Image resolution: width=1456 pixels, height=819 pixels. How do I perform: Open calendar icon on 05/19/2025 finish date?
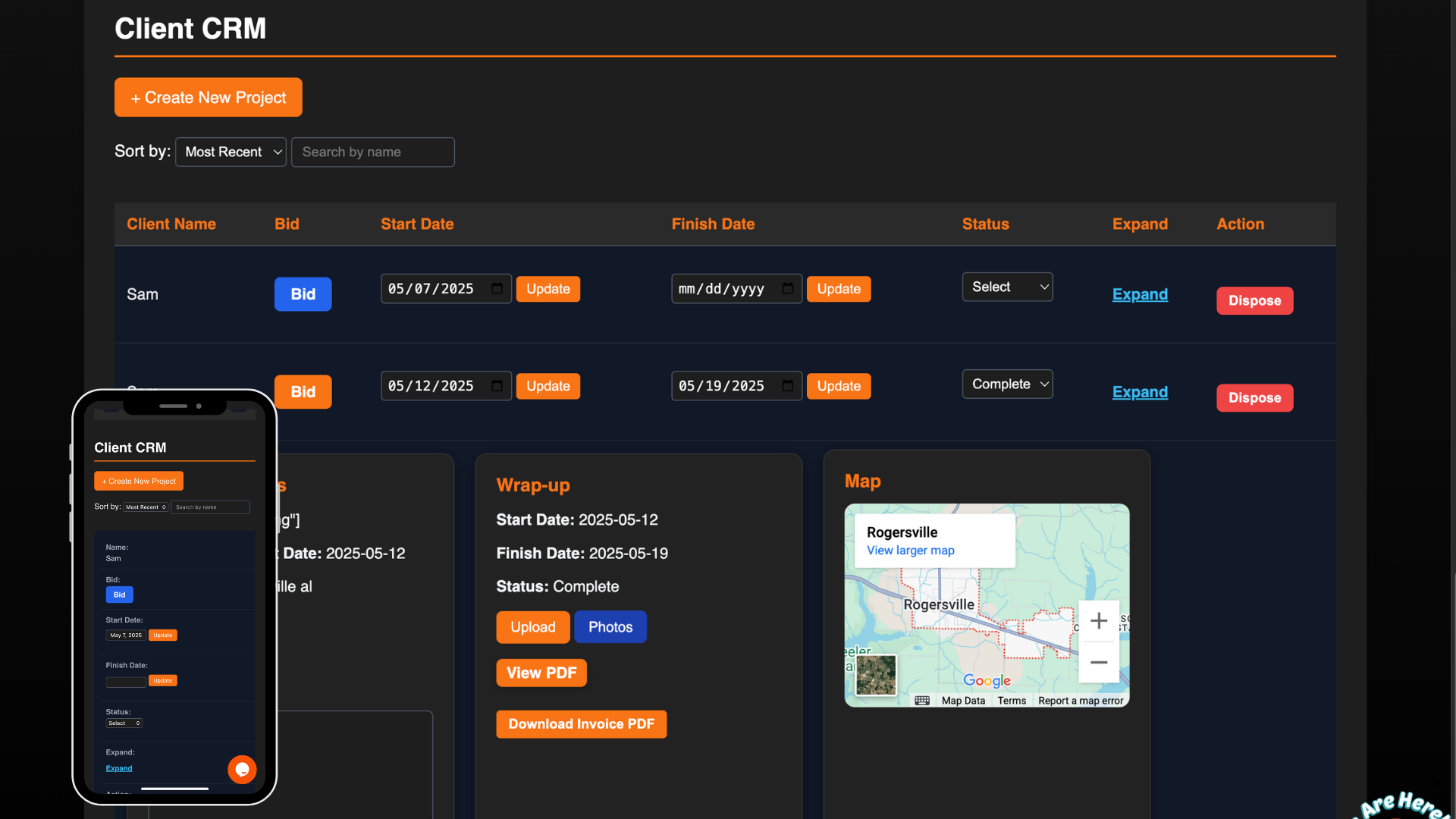click(787, 386)
